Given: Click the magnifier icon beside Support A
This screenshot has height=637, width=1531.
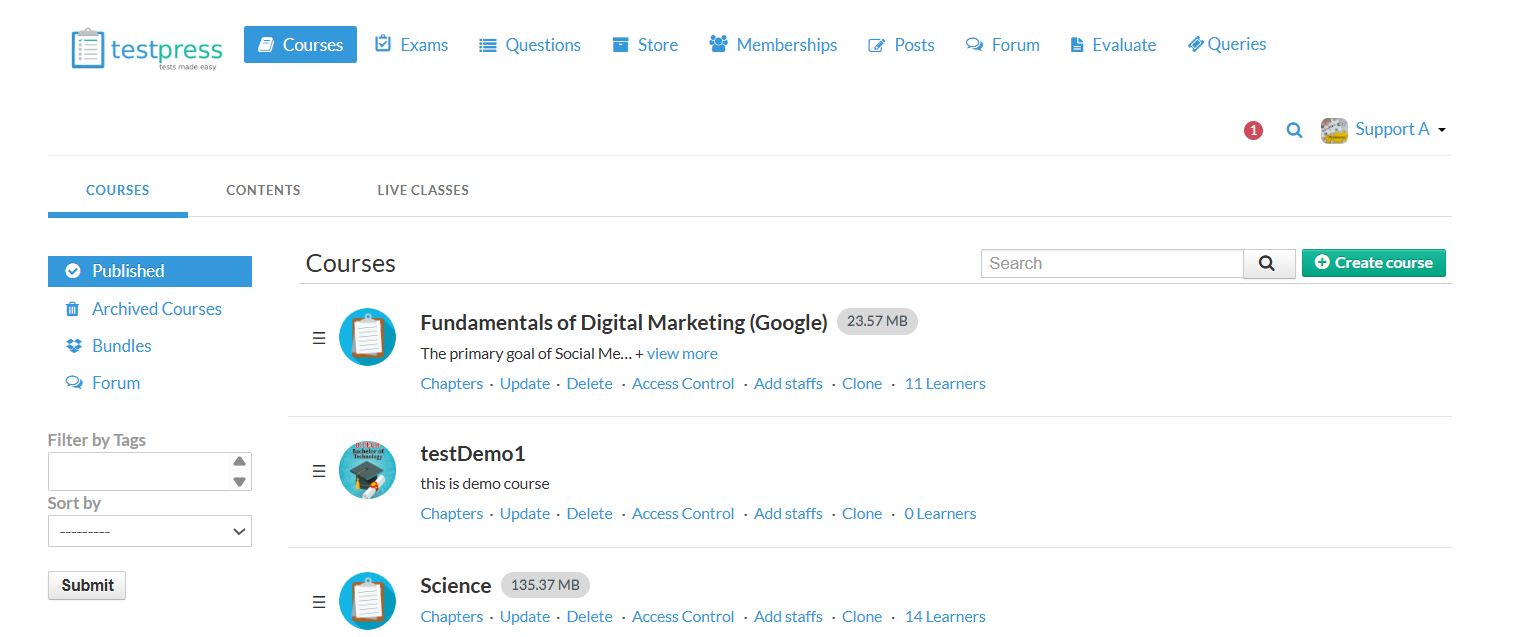Looking at the screenshot, I should [x=1294, y=130].
